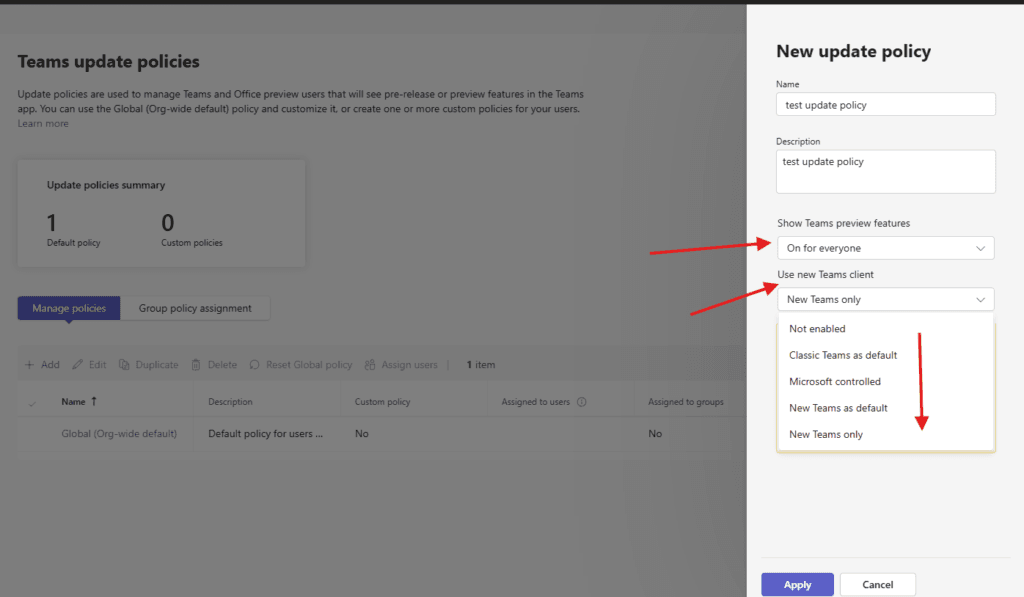Click the Assign users icon
The image size is (1024, 597).
[371, 365]
